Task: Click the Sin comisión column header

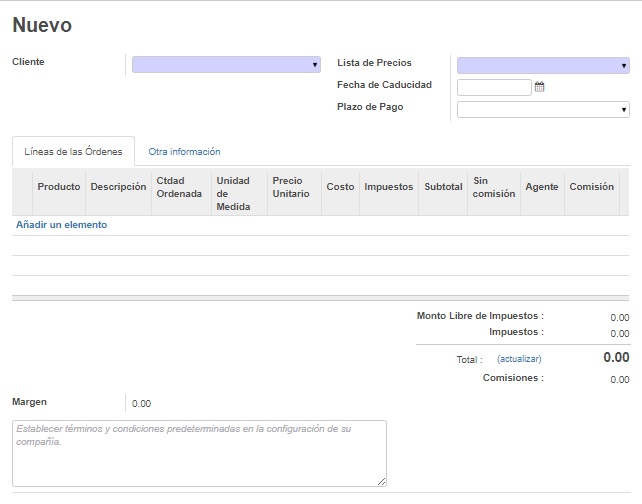Action: [x=494, y=187]
